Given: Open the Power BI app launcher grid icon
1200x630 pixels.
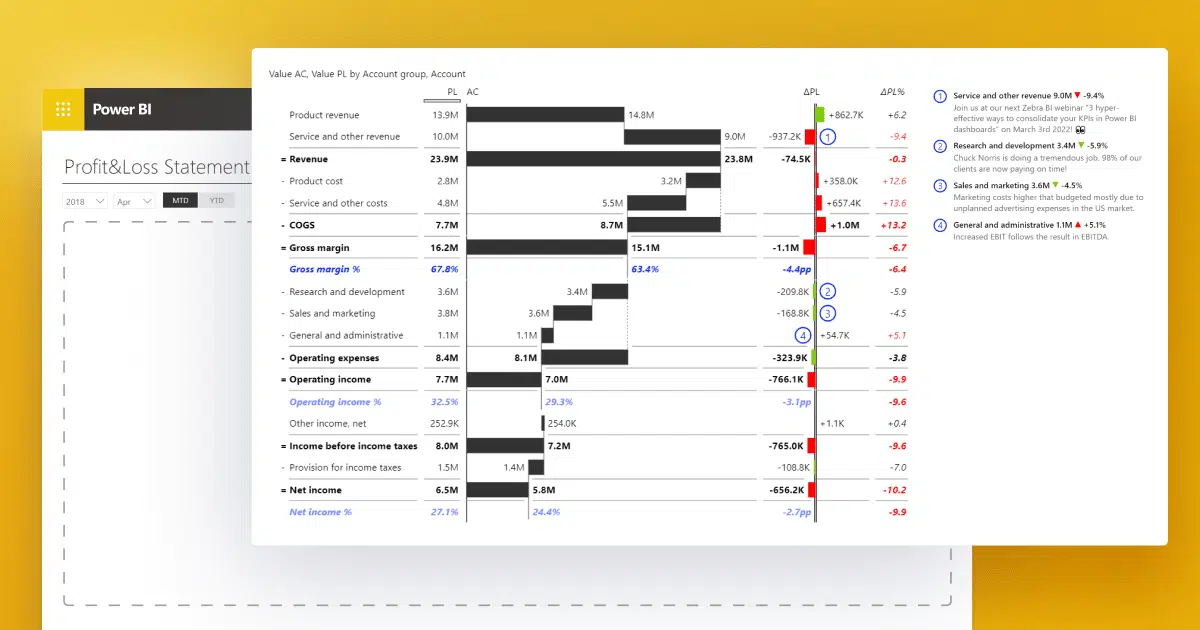Looking at the screenshot, I should (62, 109).
